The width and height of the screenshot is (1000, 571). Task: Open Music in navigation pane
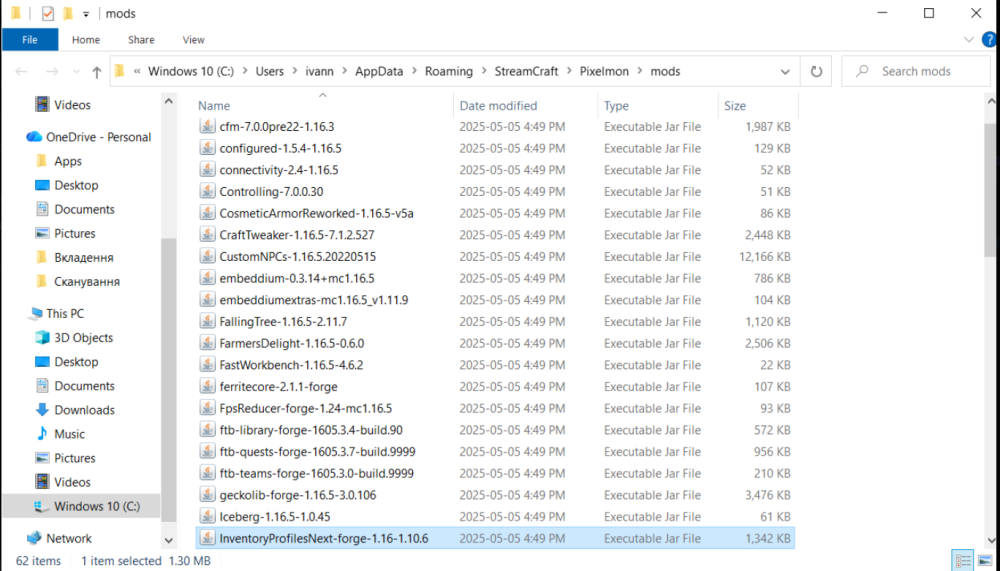click(x=60, y=434)
